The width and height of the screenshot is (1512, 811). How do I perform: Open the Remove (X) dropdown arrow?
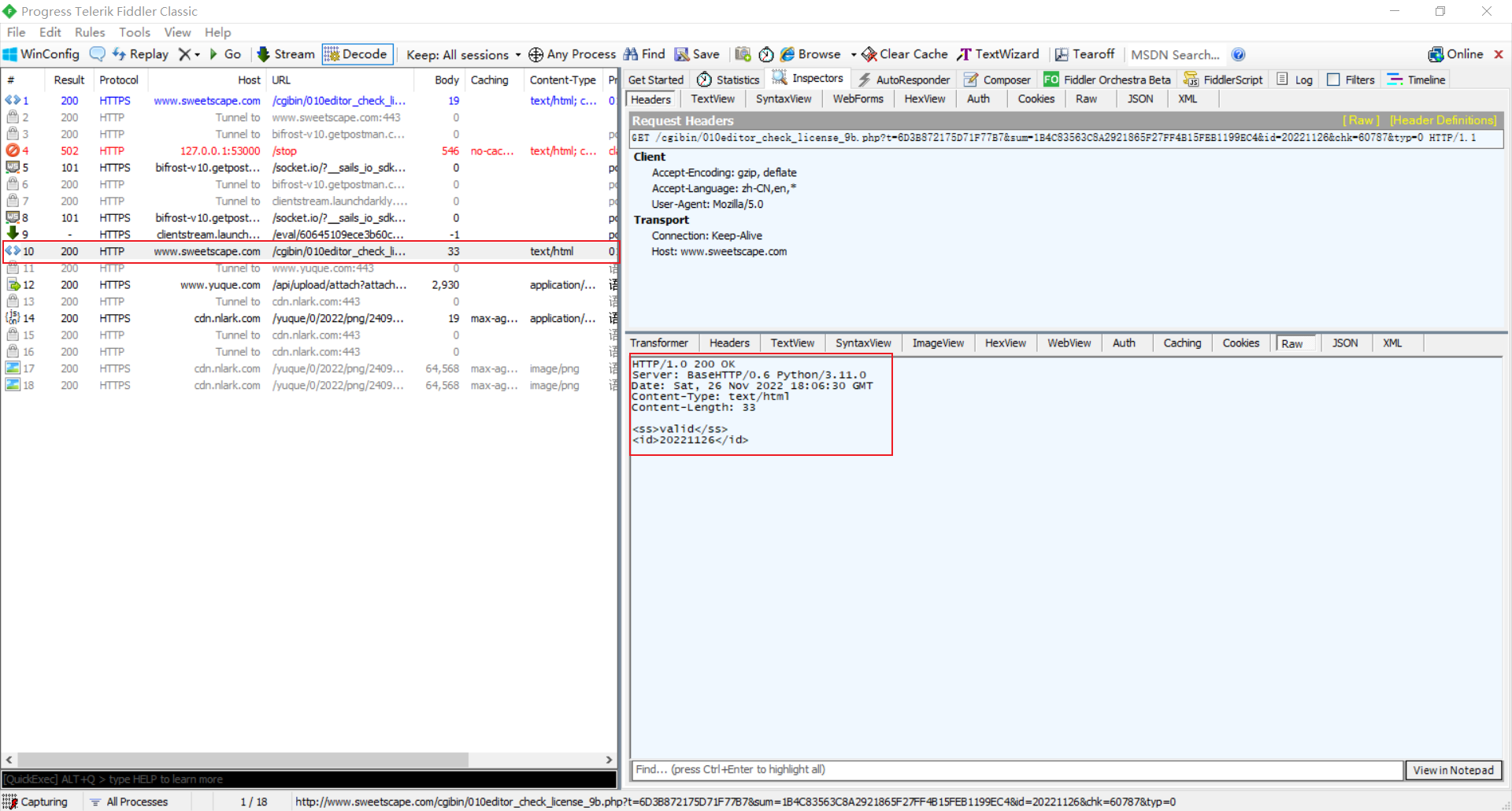197,55
